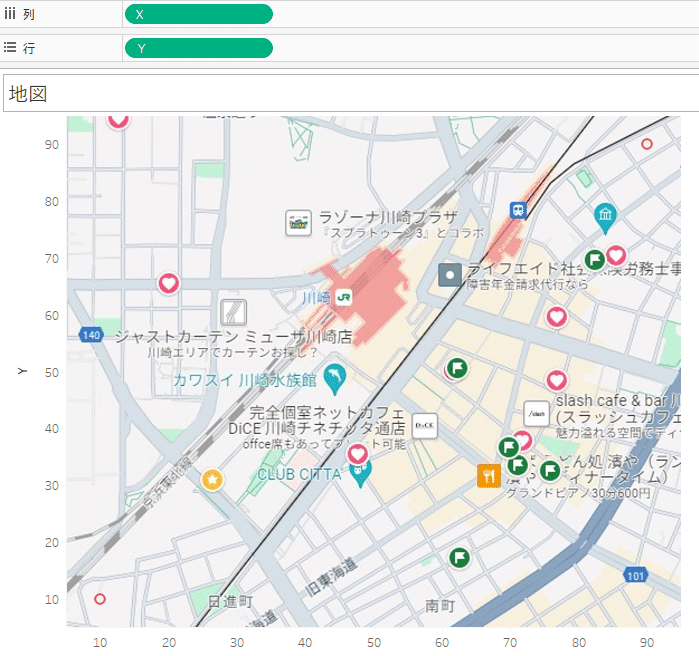The image size is (699, 656).
Task: Select the heart marker above CLUB CITTA
Action: (x=358, y=454)
